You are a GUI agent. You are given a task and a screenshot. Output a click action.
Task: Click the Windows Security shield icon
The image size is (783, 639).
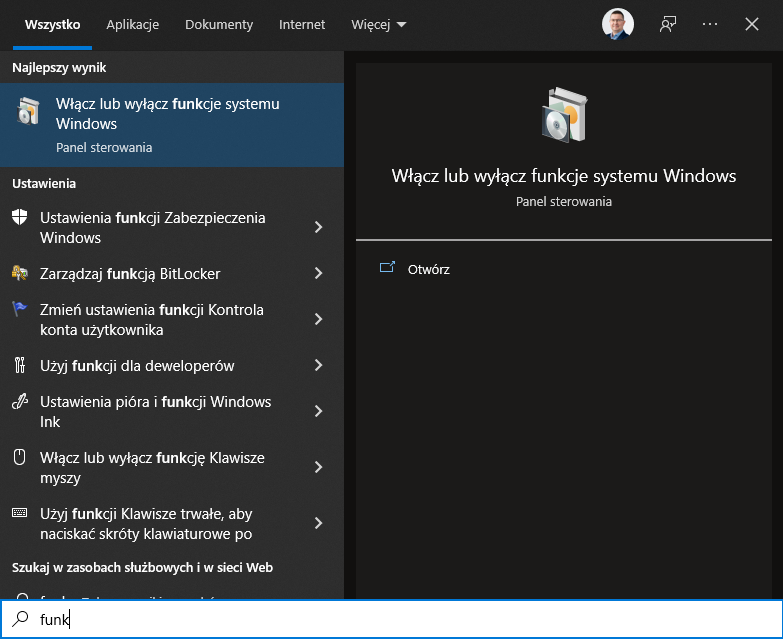tap(19, 217)
